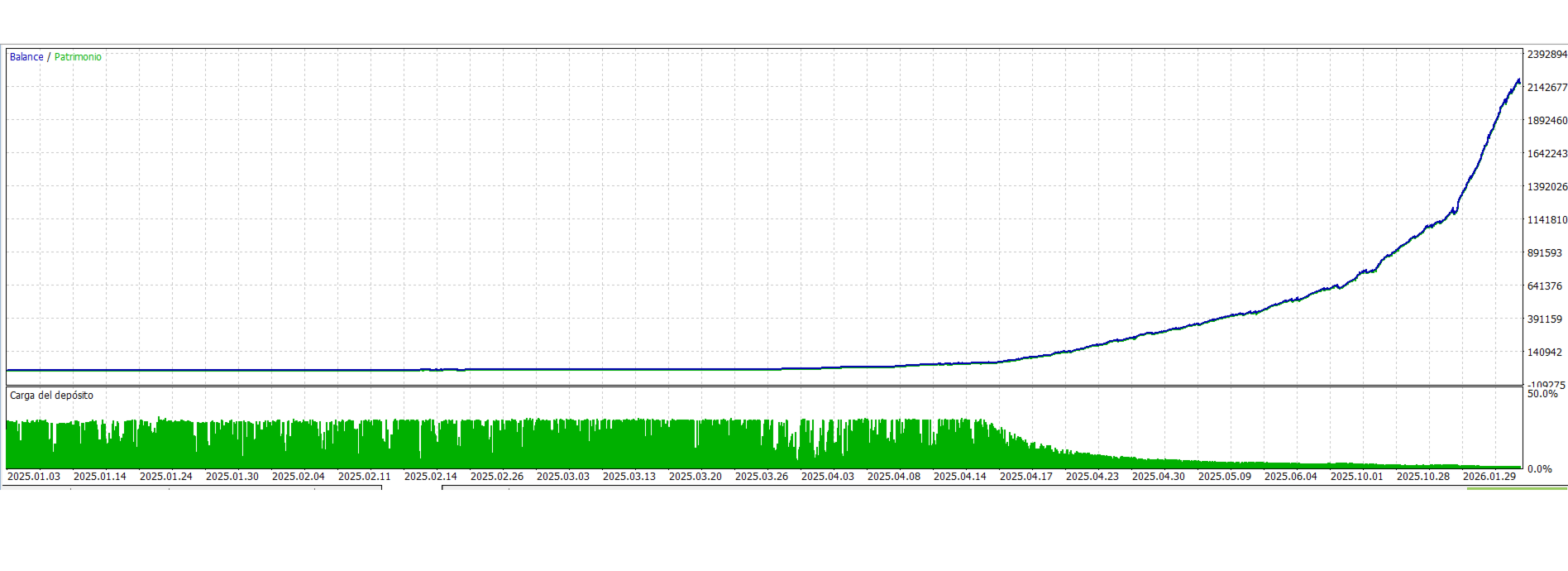1568x571 pixels.
Task: Click the 2025.02.26 date label
Action: pyautogui.click(x=497, y=477)
